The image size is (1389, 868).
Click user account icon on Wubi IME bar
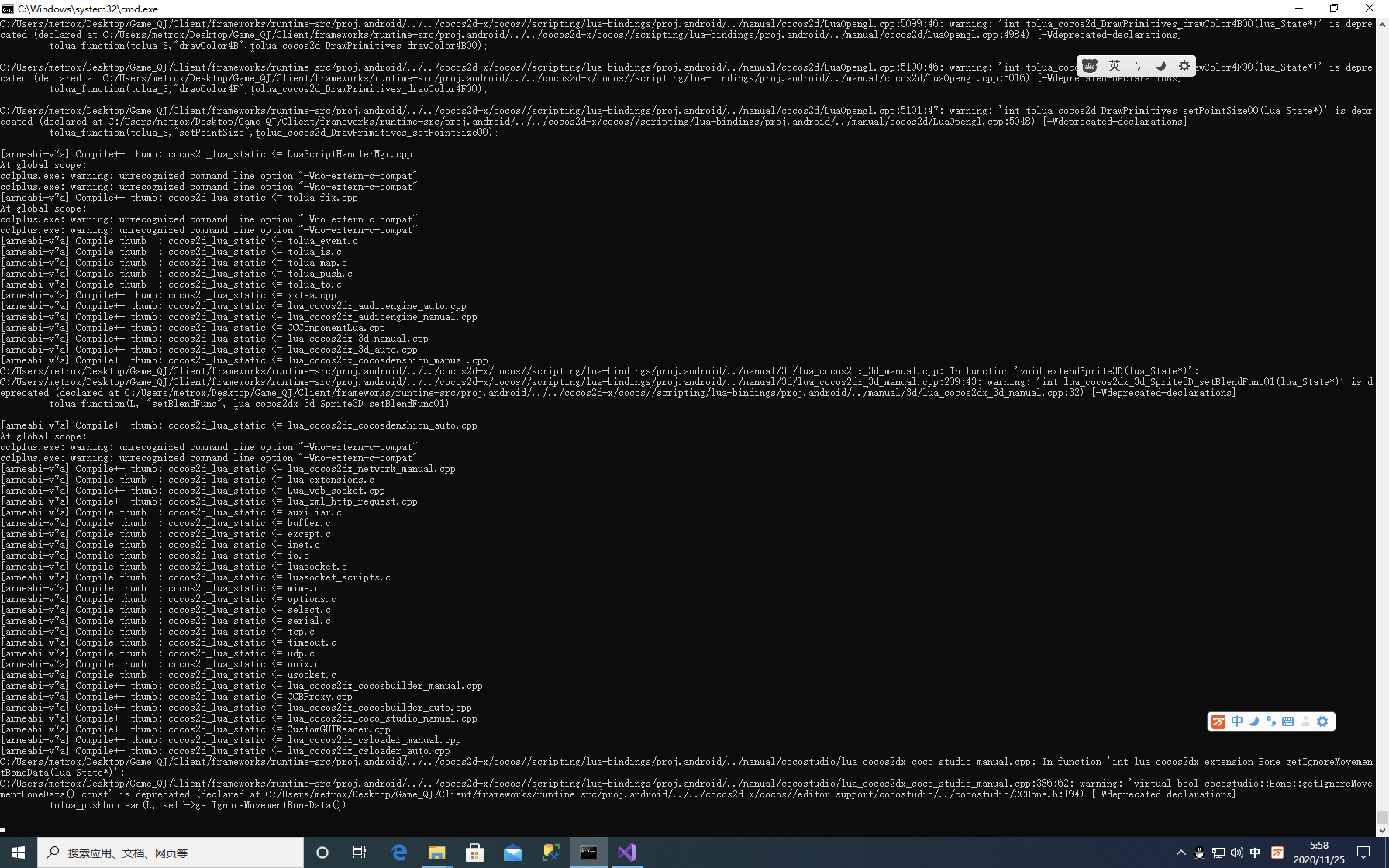coord(1306,722)
